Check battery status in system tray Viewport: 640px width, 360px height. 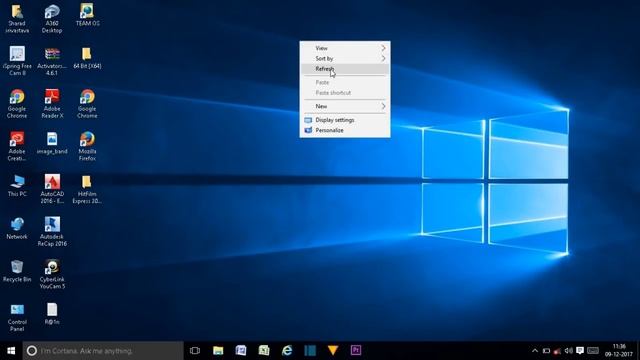point(546,351)
